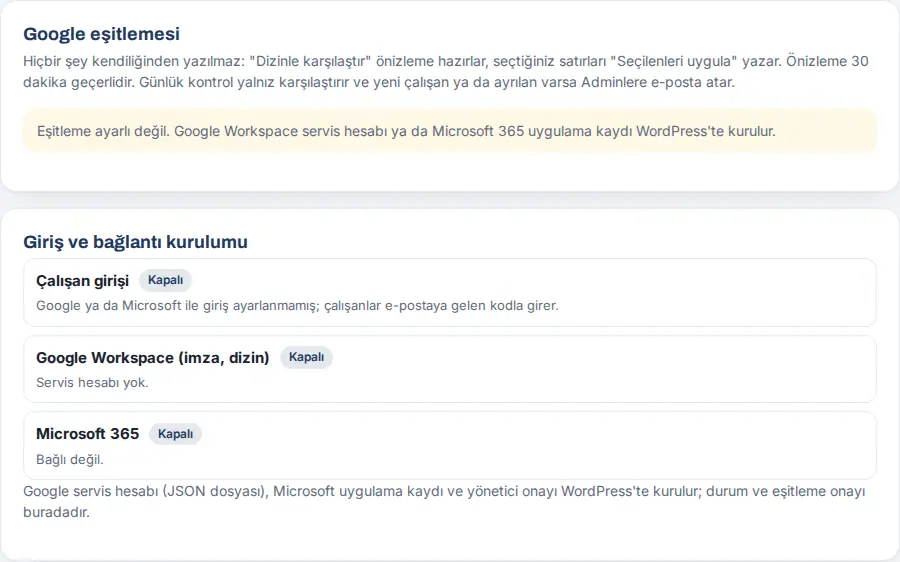Select the 'Google Workspace (imza, dizin)' title

pyautogui.click(x=152, y=358)
